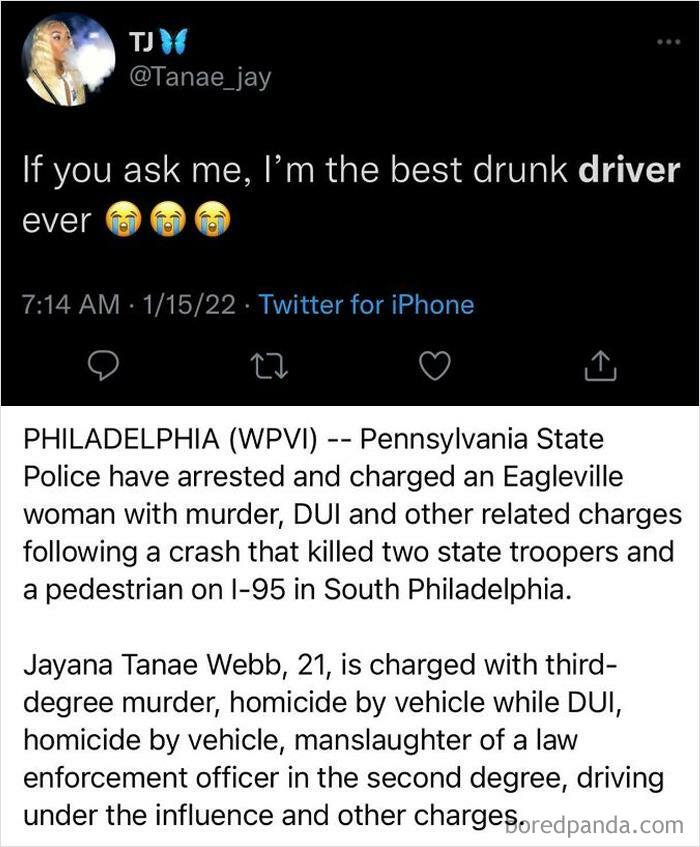
Task: Like the tweet with the heart icon
Action: pos(435,366)
